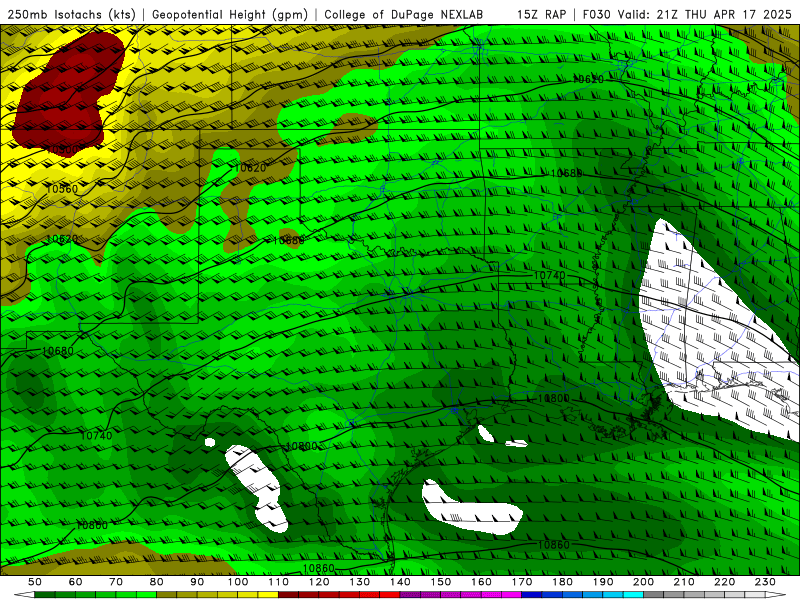
Task: Click the color bar value 210
Action: tap(684, 582)
